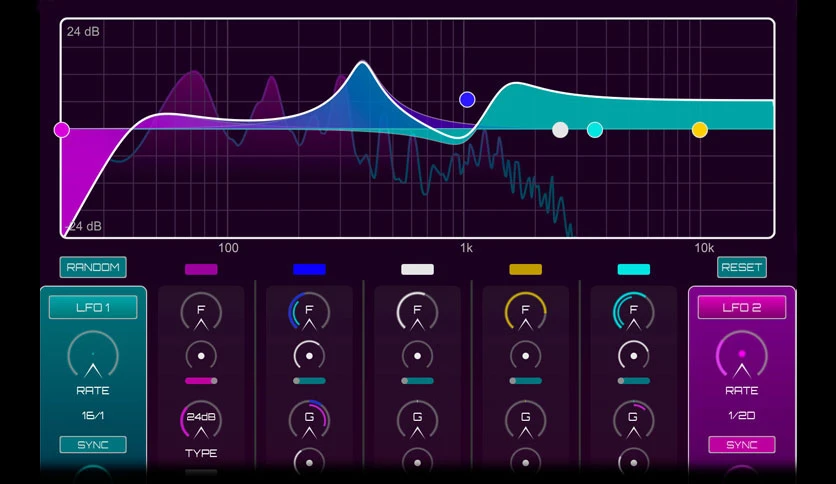Click the 1/20 rate value
This screenshot has width=836, height=484.
coord(742,415)
